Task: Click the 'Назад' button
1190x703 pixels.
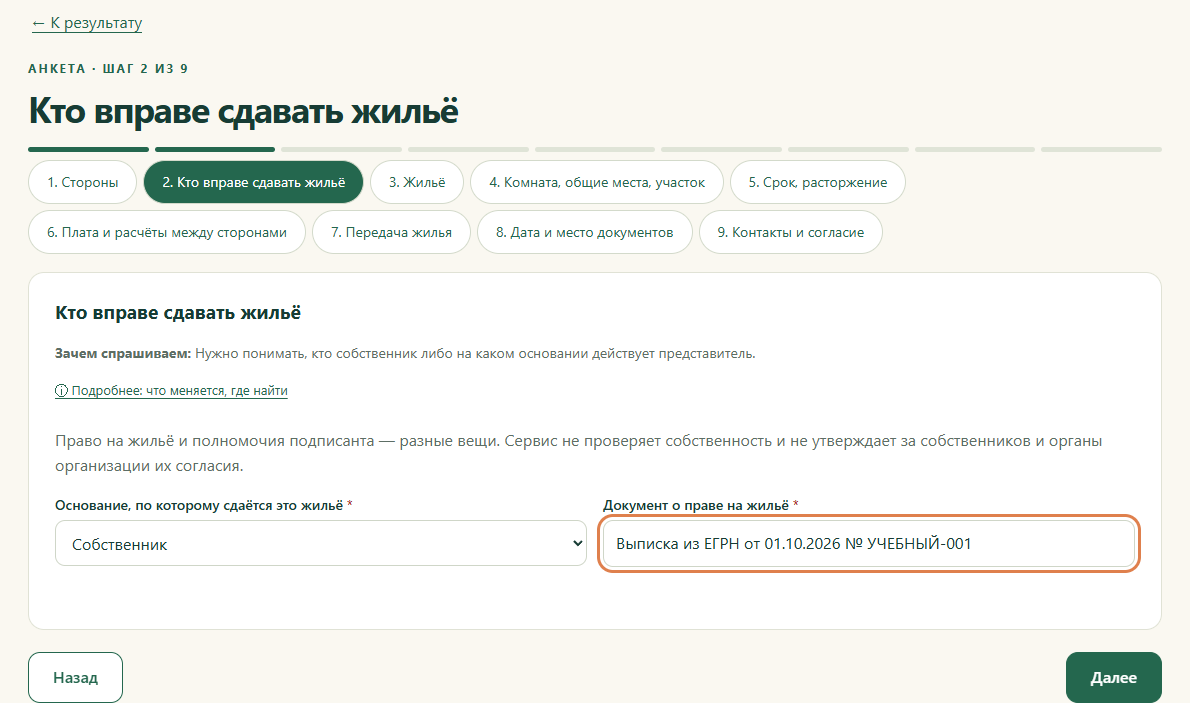Action: (75, 677)
